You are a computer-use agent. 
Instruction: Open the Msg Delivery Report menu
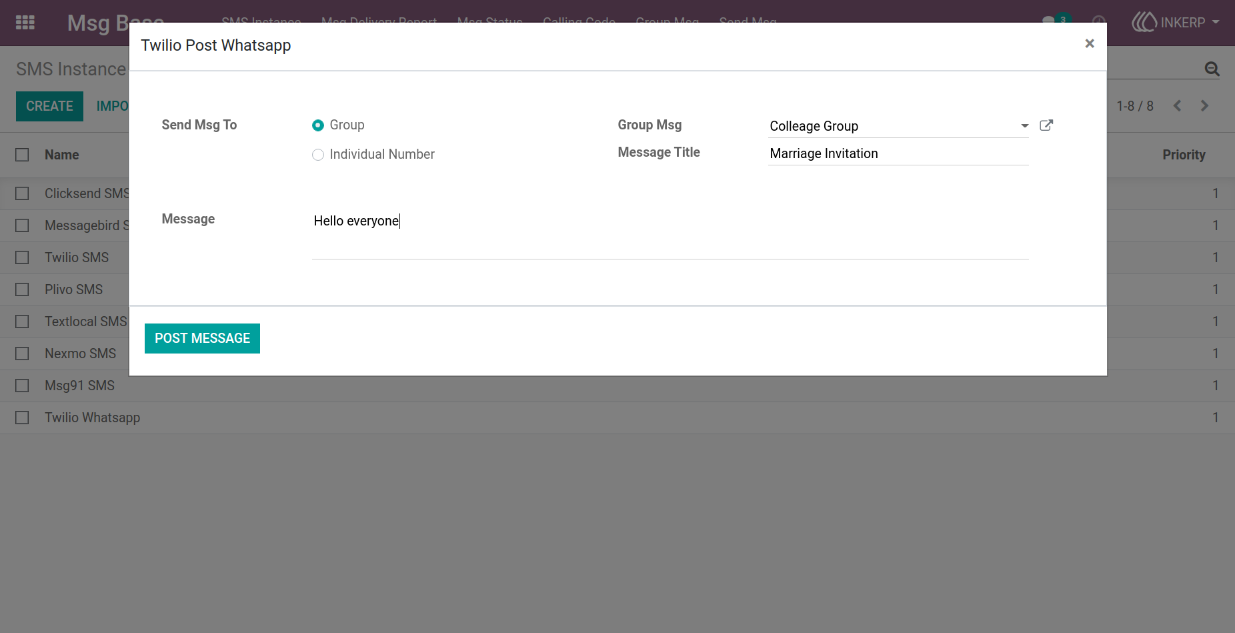(x=379, y=21)
